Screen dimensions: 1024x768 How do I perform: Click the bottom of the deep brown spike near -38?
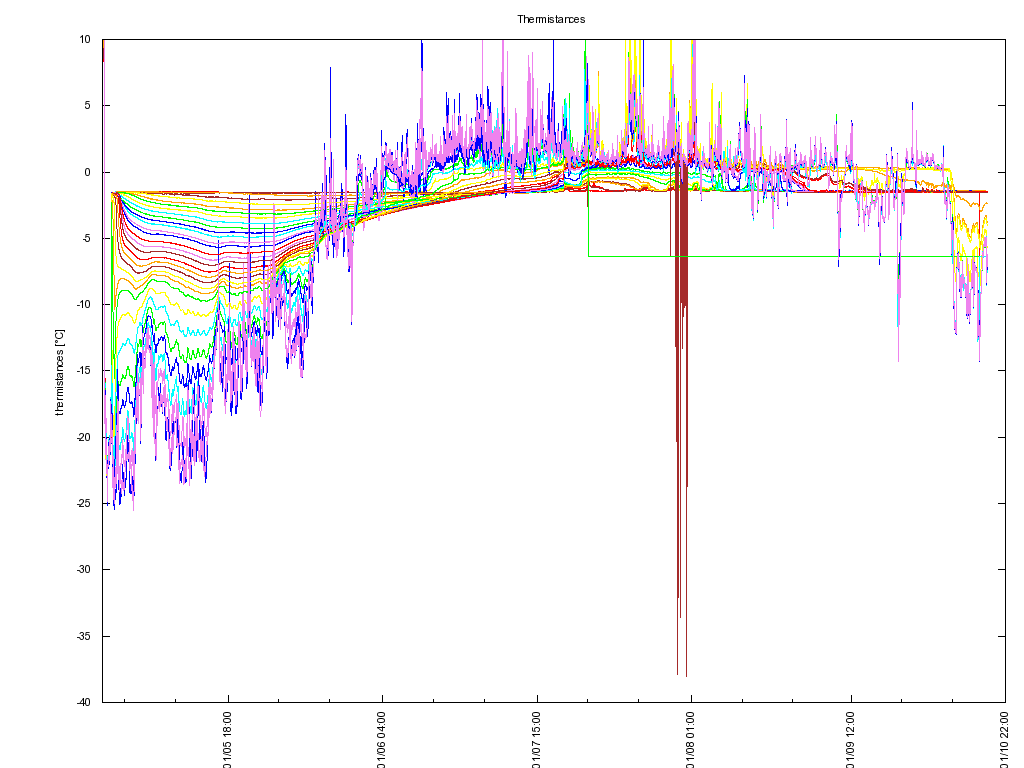(x=686, y=675)
